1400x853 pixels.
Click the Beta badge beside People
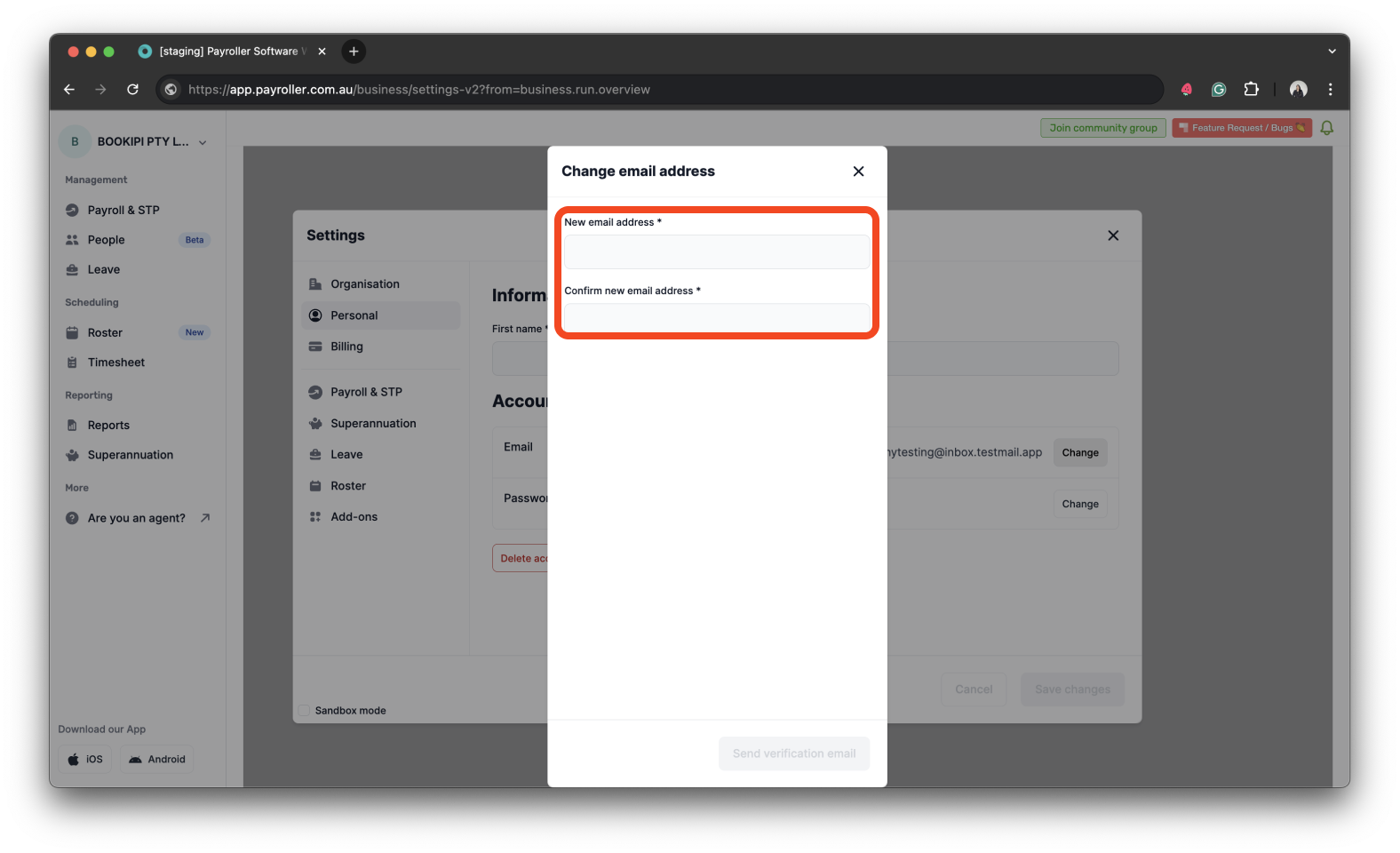coord(195,240)
